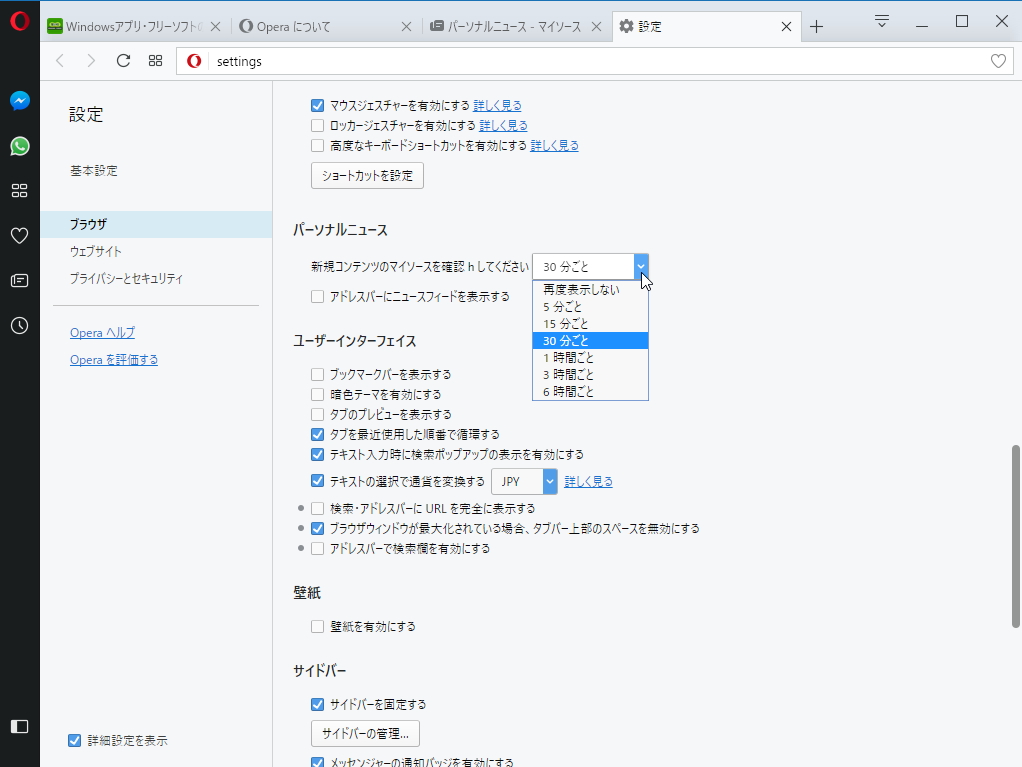This screenshot has height=767, width=1022.
Task: Toggle the sidebar setup icon at bottom
Action: (20, 727)
